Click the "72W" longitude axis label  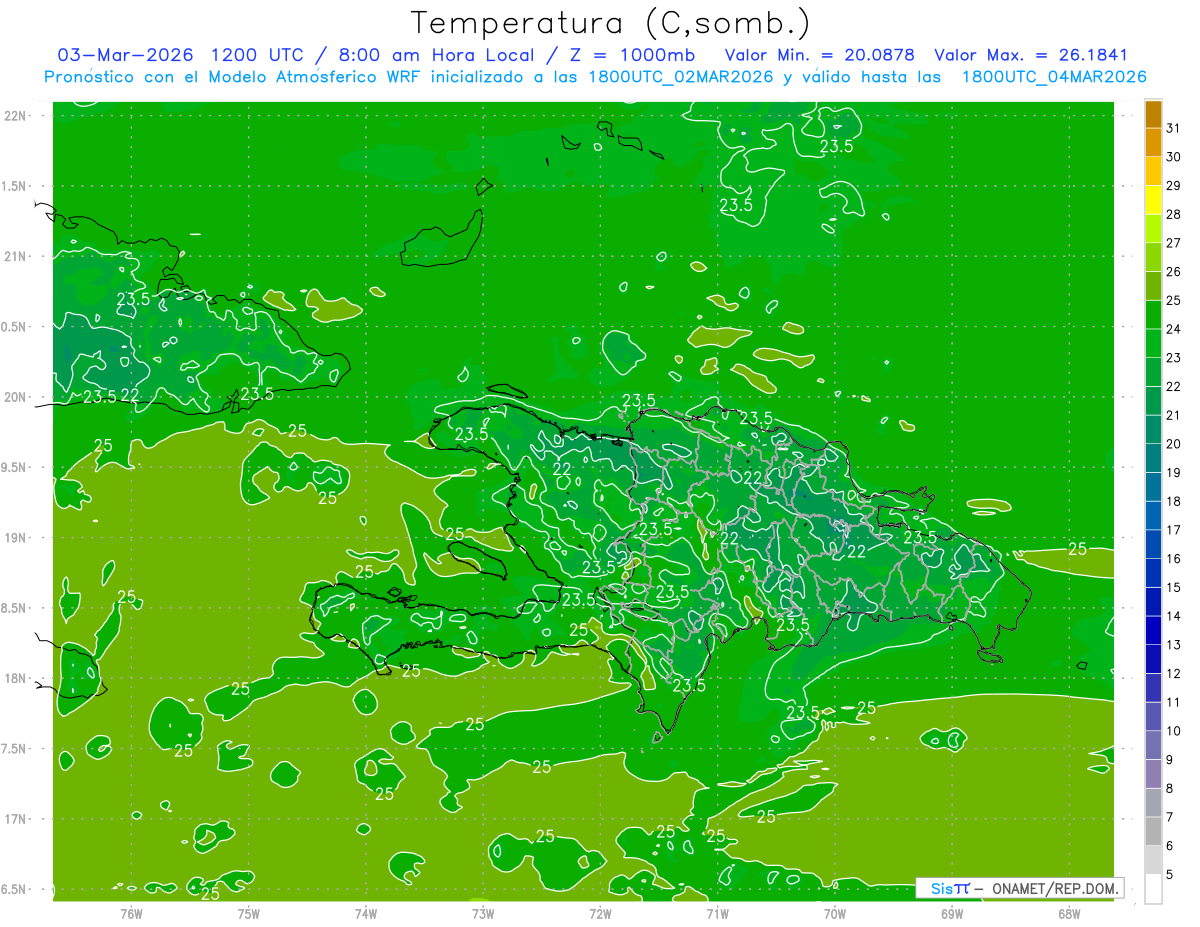600,913
